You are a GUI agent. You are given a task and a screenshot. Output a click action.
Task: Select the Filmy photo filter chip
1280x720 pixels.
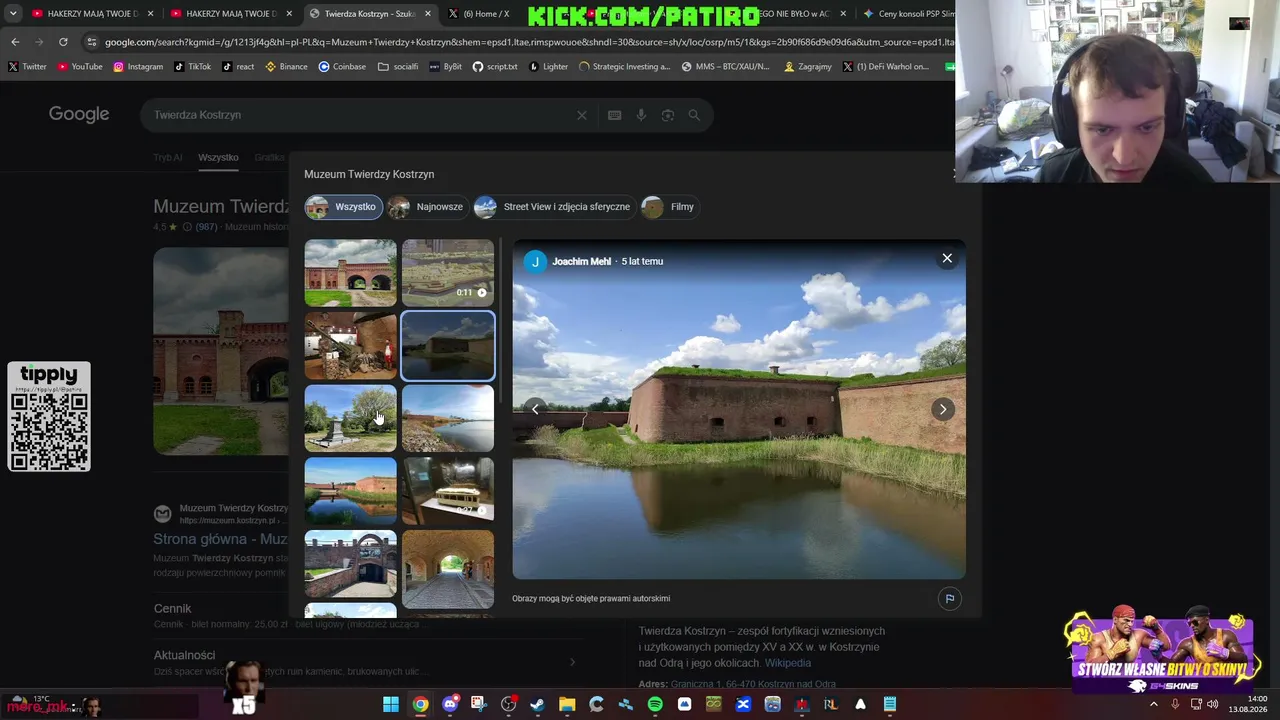click(669, 207)
